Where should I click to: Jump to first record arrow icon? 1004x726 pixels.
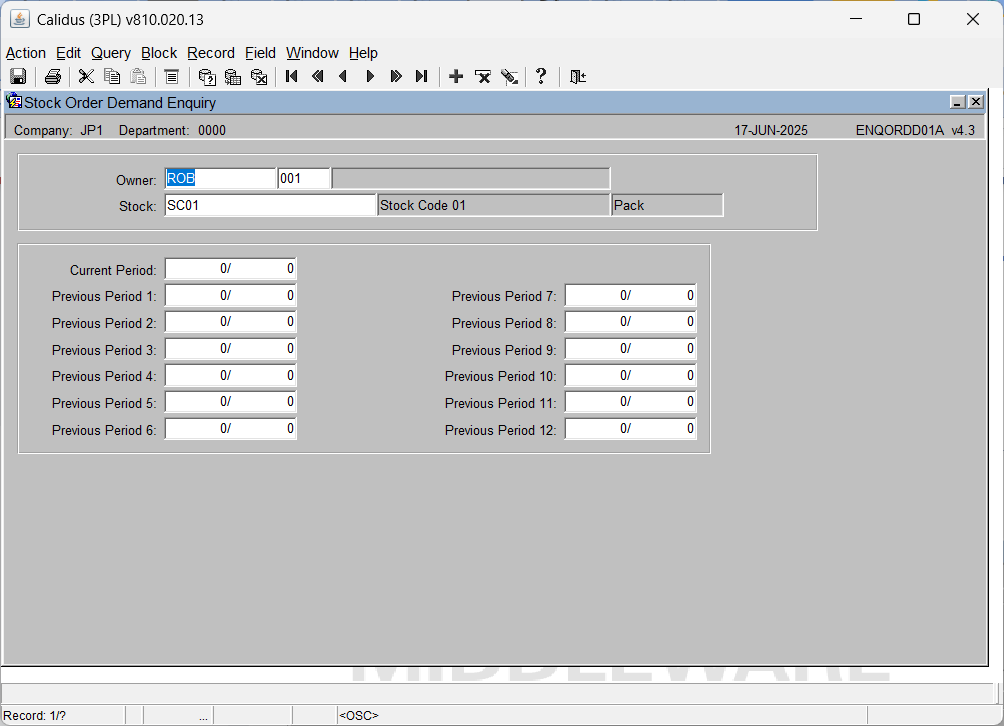click(291, 77)
